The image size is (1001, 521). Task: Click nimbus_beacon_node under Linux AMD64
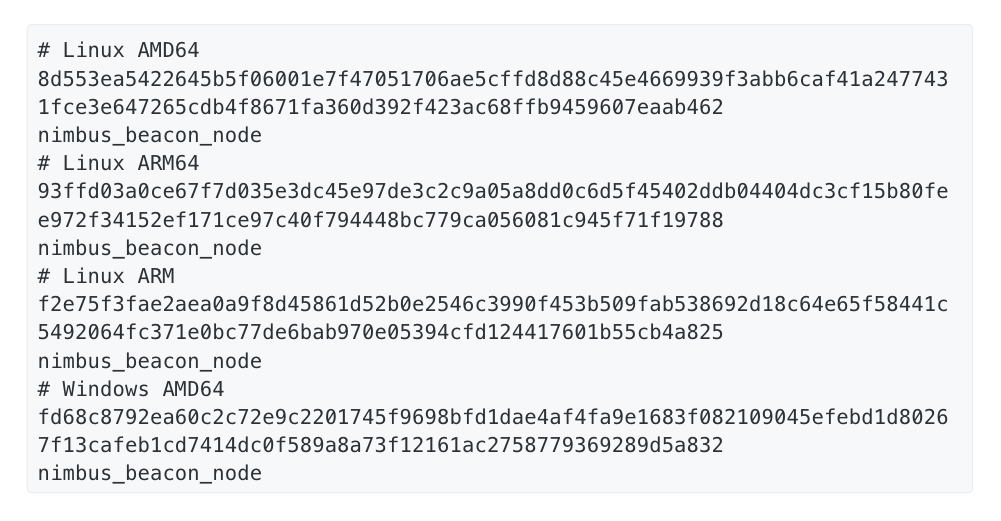coord(150,135)
